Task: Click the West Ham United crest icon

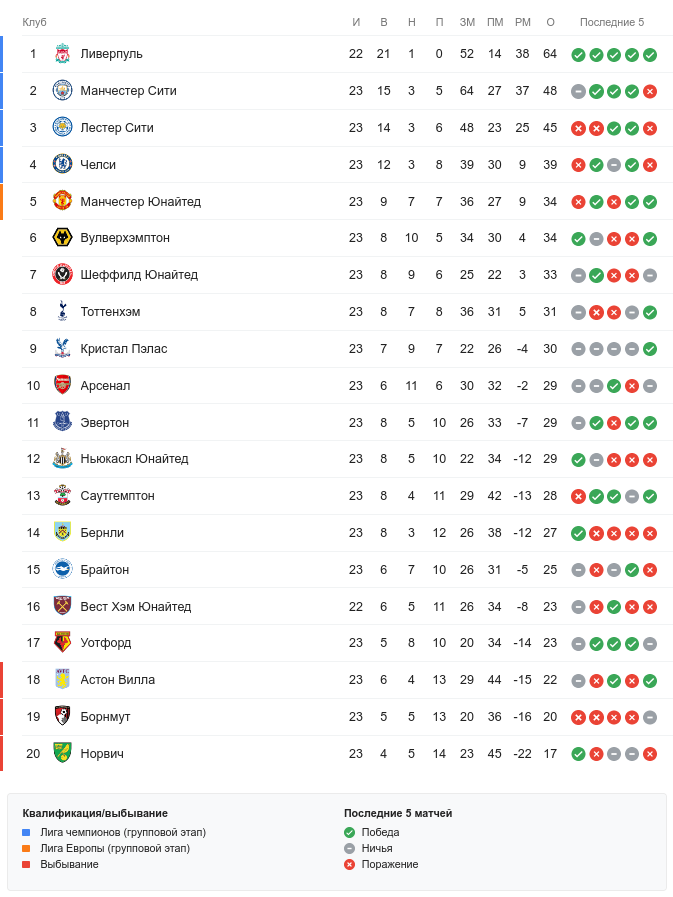Action: click(x=62, y=607)
